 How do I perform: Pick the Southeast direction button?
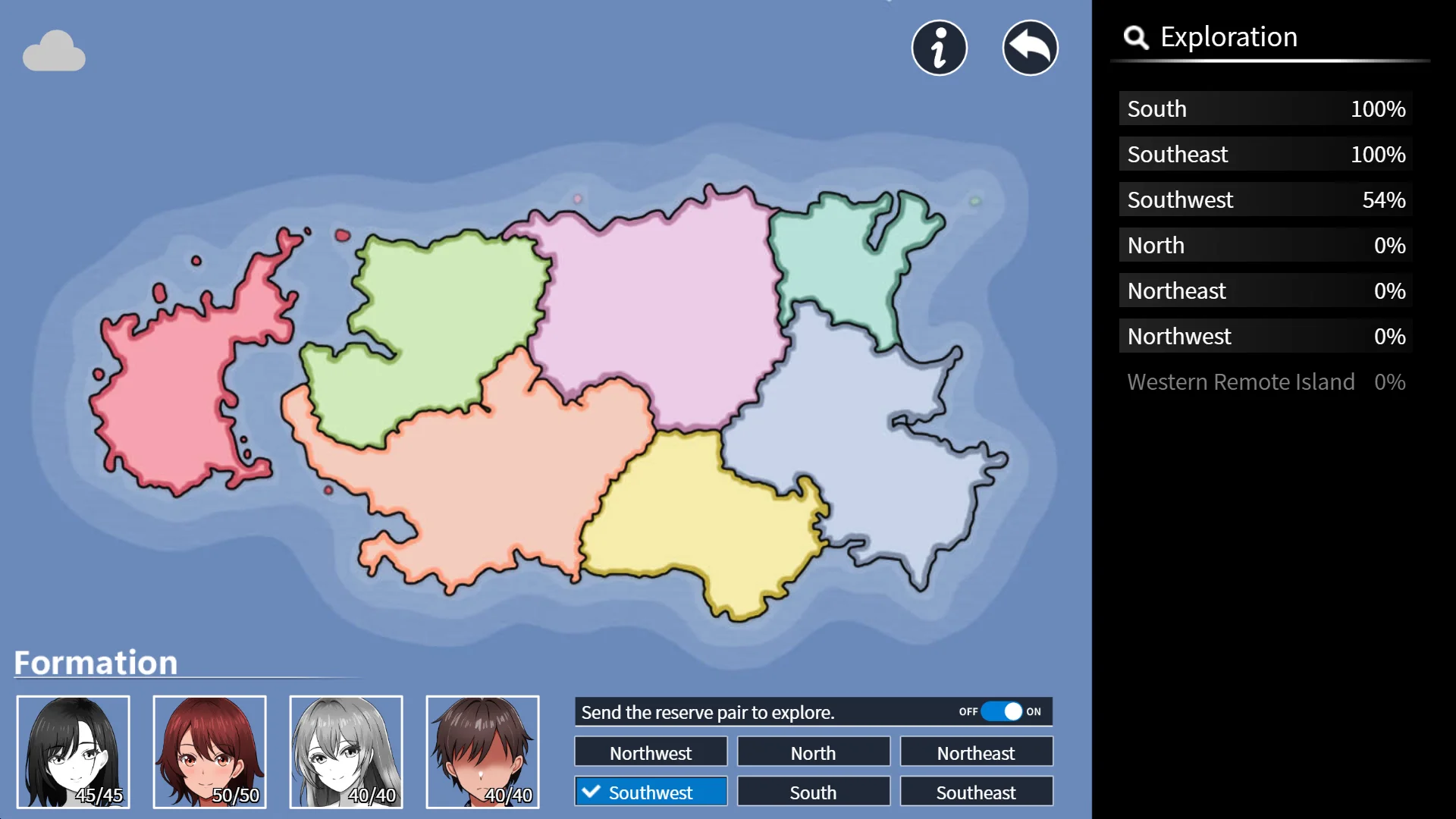point(976,792)
